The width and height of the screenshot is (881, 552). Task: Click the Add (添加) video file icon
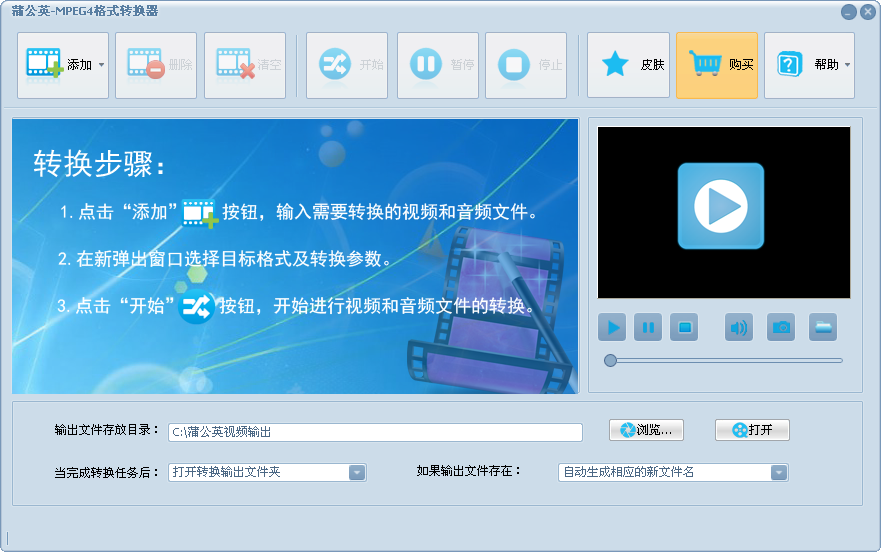pyautogui.click(x=44, y=65)
